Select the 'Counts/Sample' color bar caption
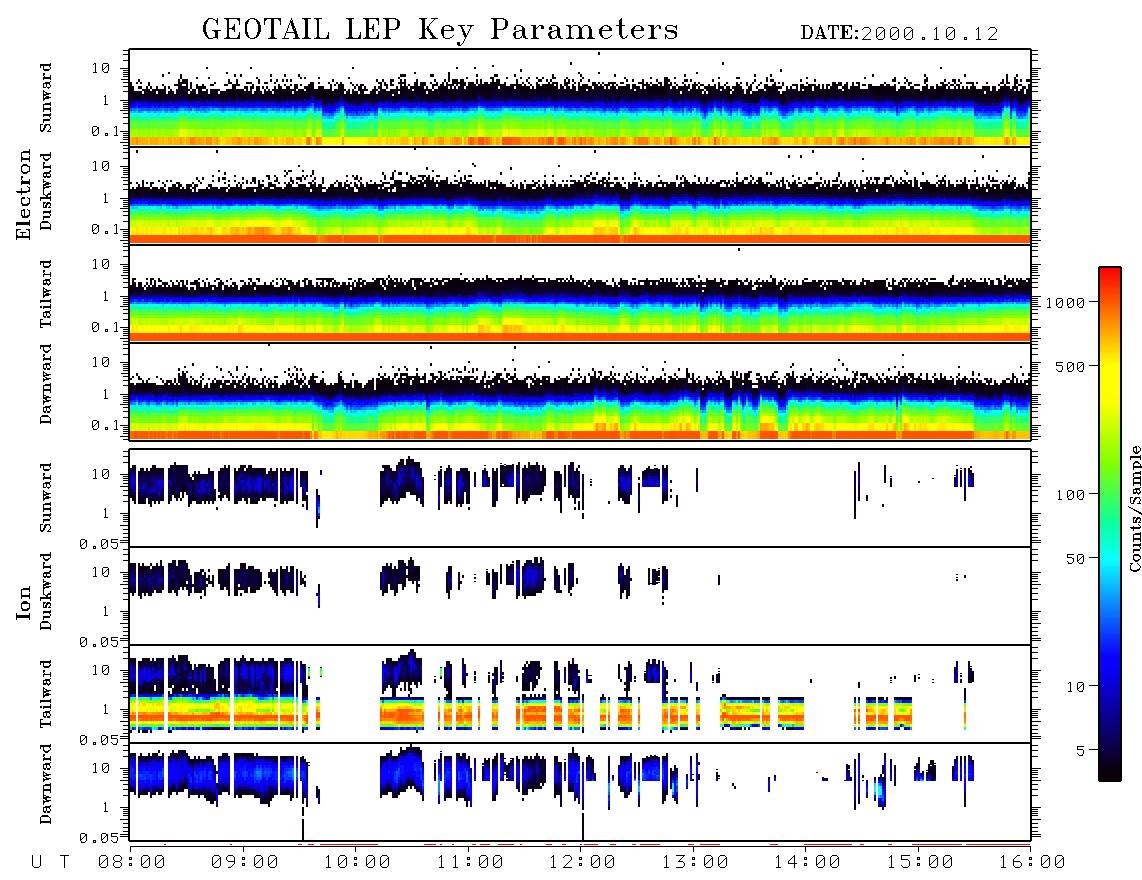This screenshot has height=880, width=1142. (1134, 508)
